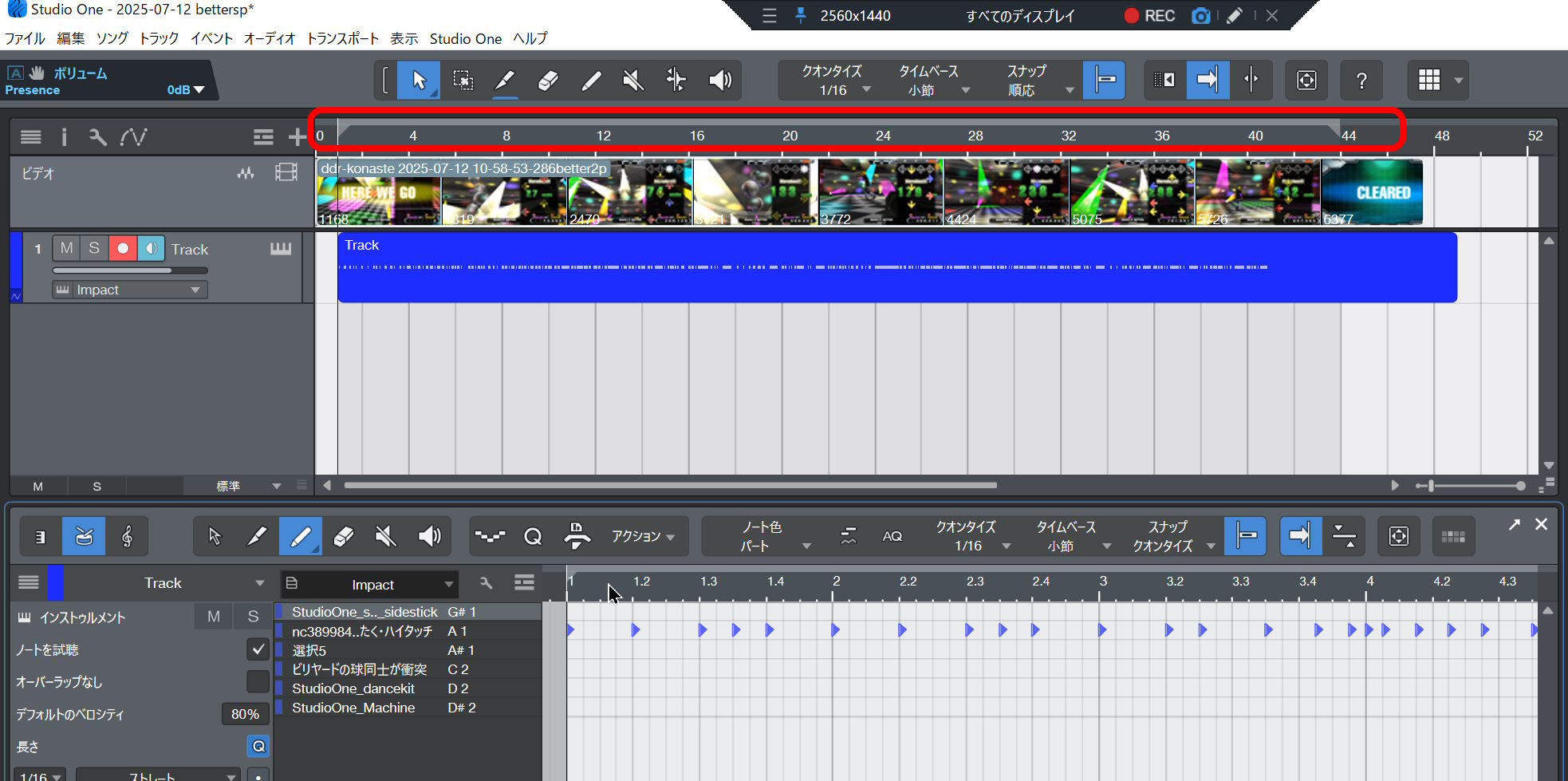Click the video track waveform icon
The width and height of the screenshot is (1568, 781).
click(246, 172)
